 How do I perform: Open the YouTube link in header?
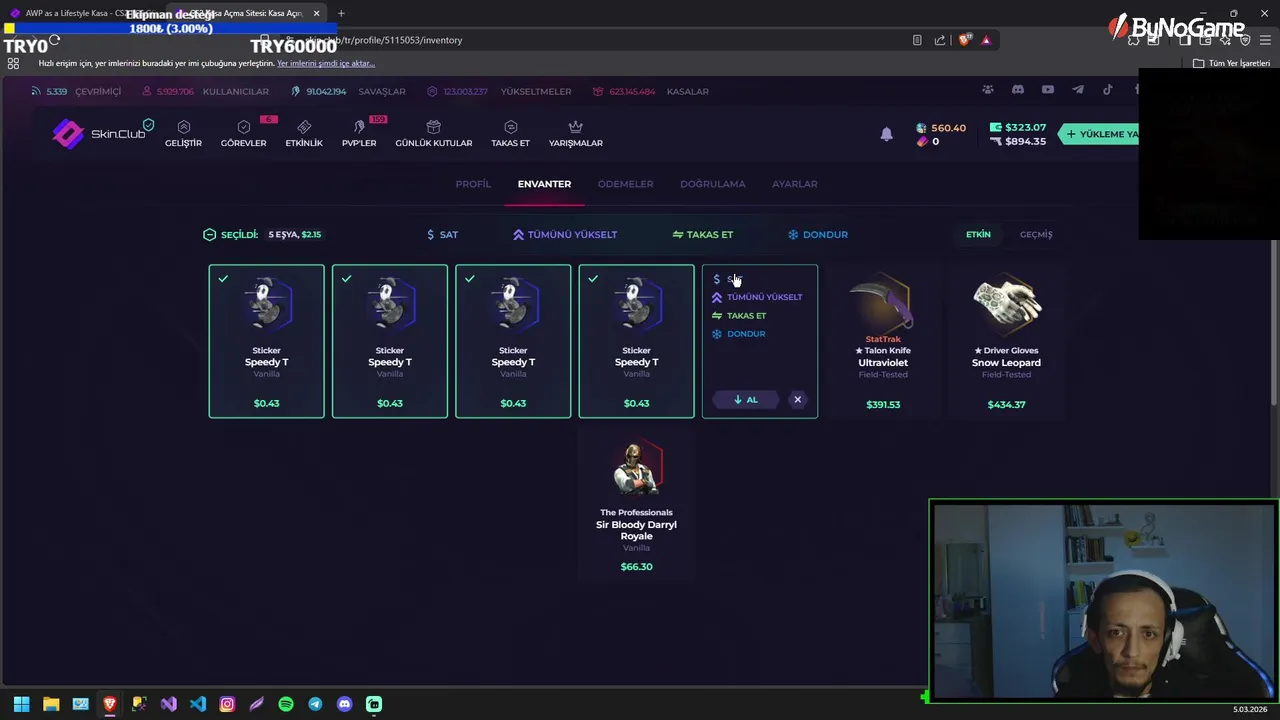click(1048, 90)
